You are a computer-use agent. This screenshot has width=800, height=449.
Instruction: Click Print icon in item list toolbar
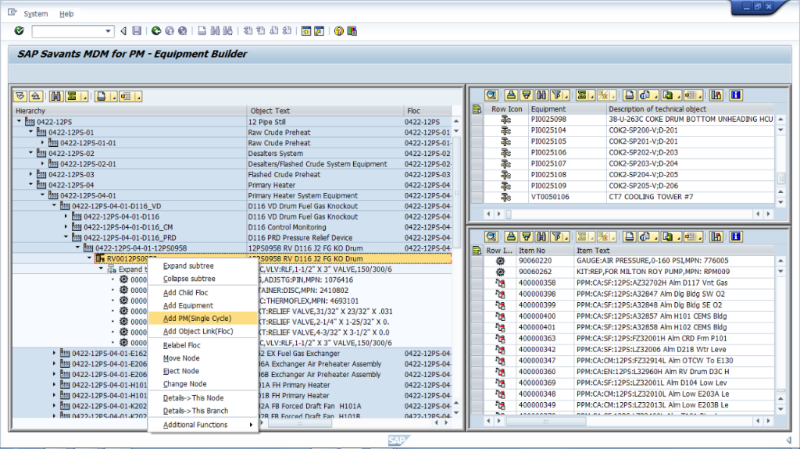click(x=630, y=236)
